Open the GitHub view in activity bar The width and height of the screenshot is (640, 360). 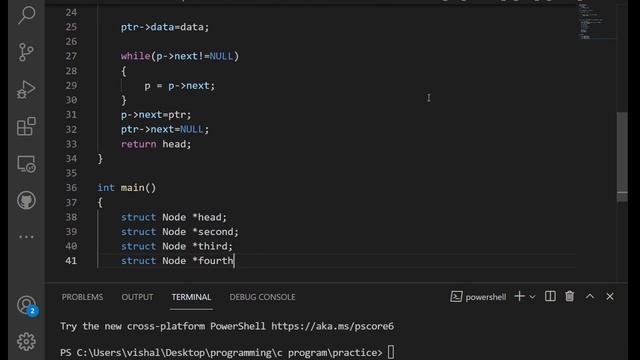(27, 200)
